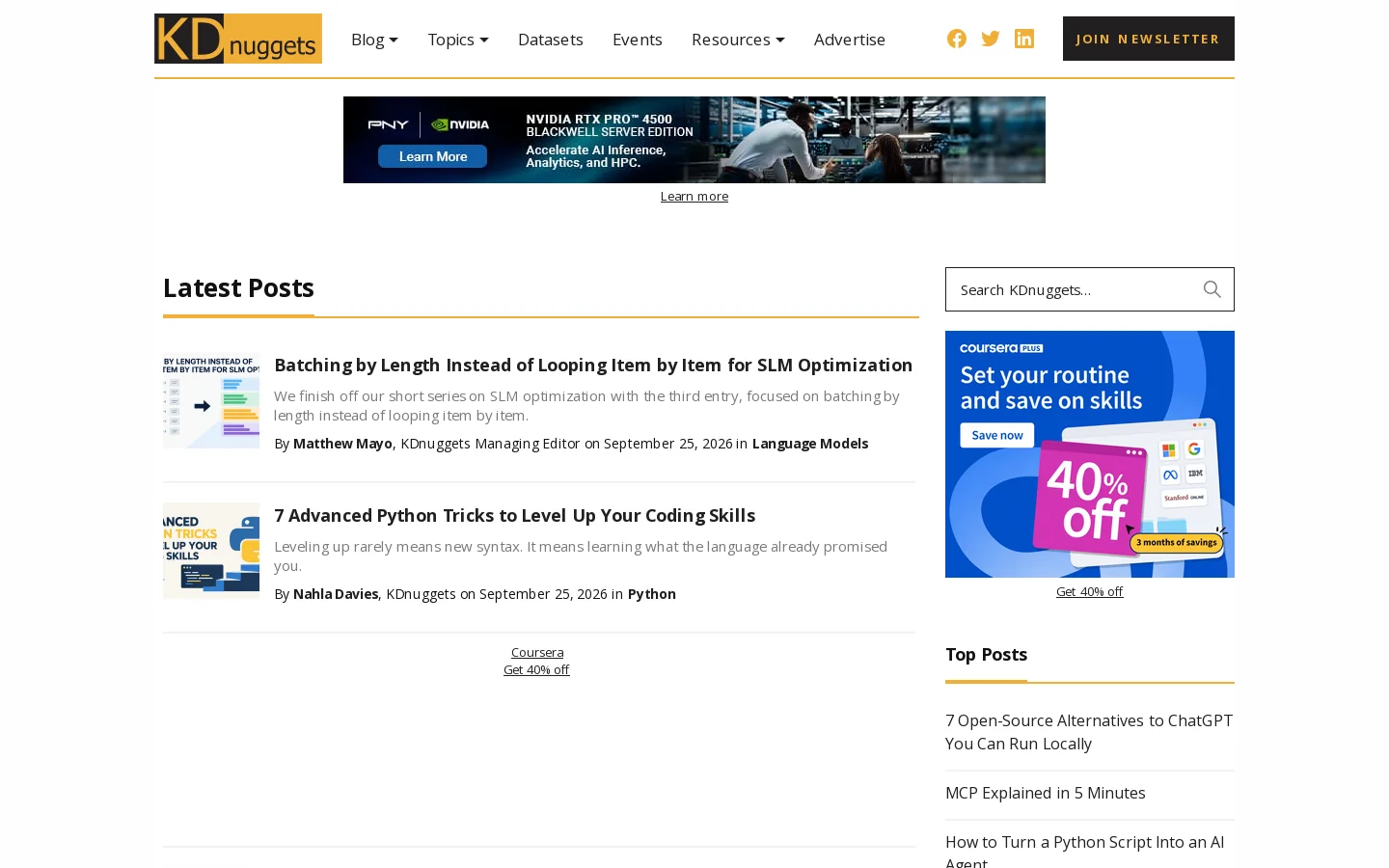
Task: Click the Batching by Length post summary text
Action: coord(586,405)
